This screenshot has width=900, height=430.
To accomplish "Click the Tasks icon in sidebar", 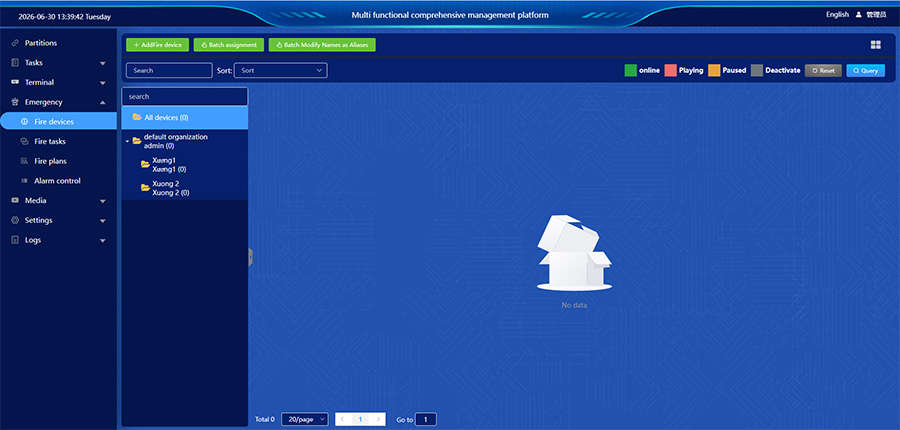I will [x=15, y=63].
